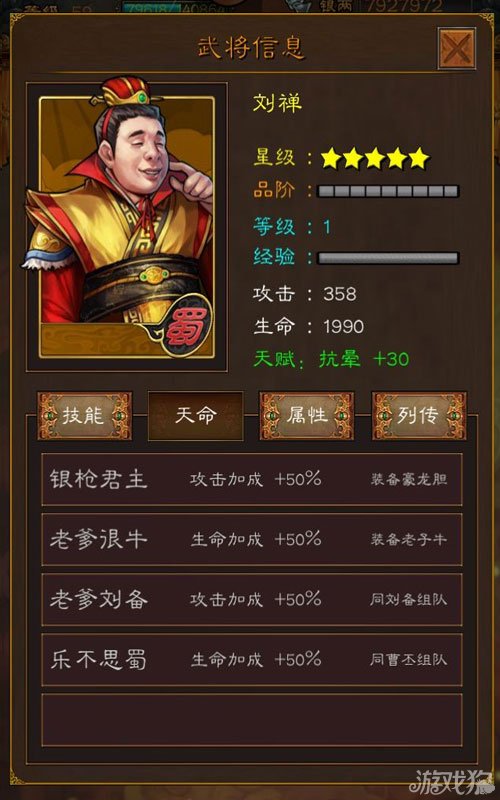The height and width of the screenshot is (800, 500).
Task: Tap the 装备豪龙胆 requirement link
Action: [x=409, y=479]
